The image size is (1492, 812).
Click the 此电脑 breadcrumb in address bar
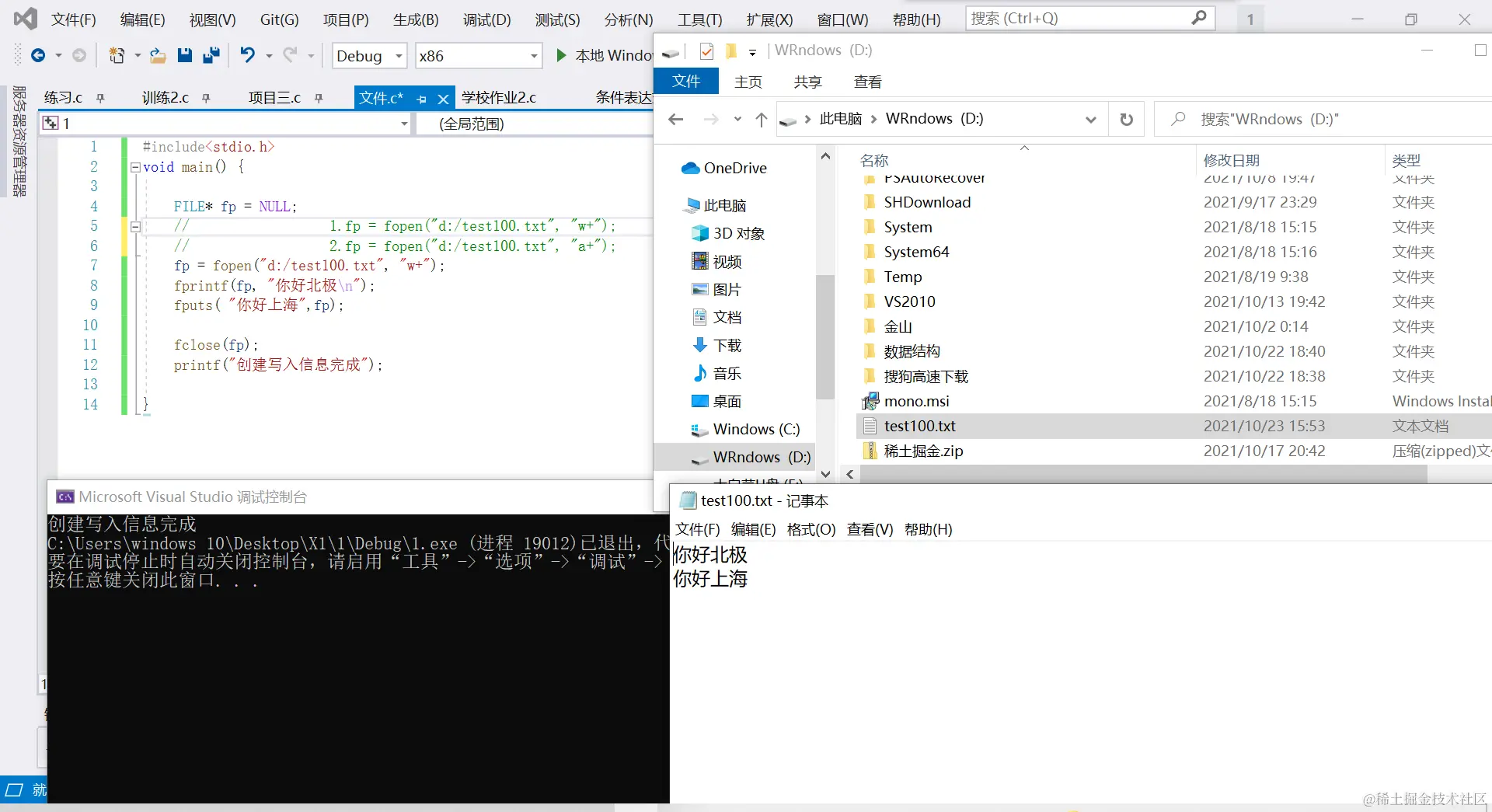pyautogui.click(x=841, y=119)
